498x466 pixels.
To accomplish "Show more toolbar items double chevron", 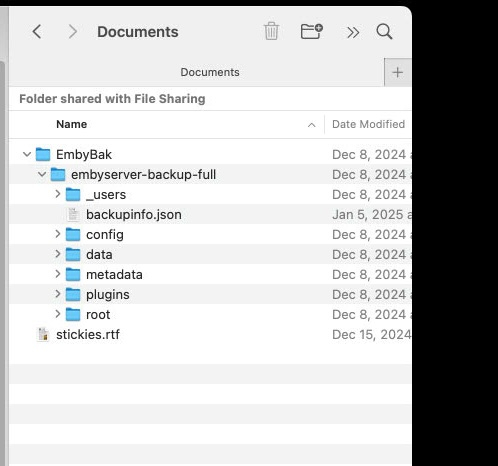I will click(353, 33).
